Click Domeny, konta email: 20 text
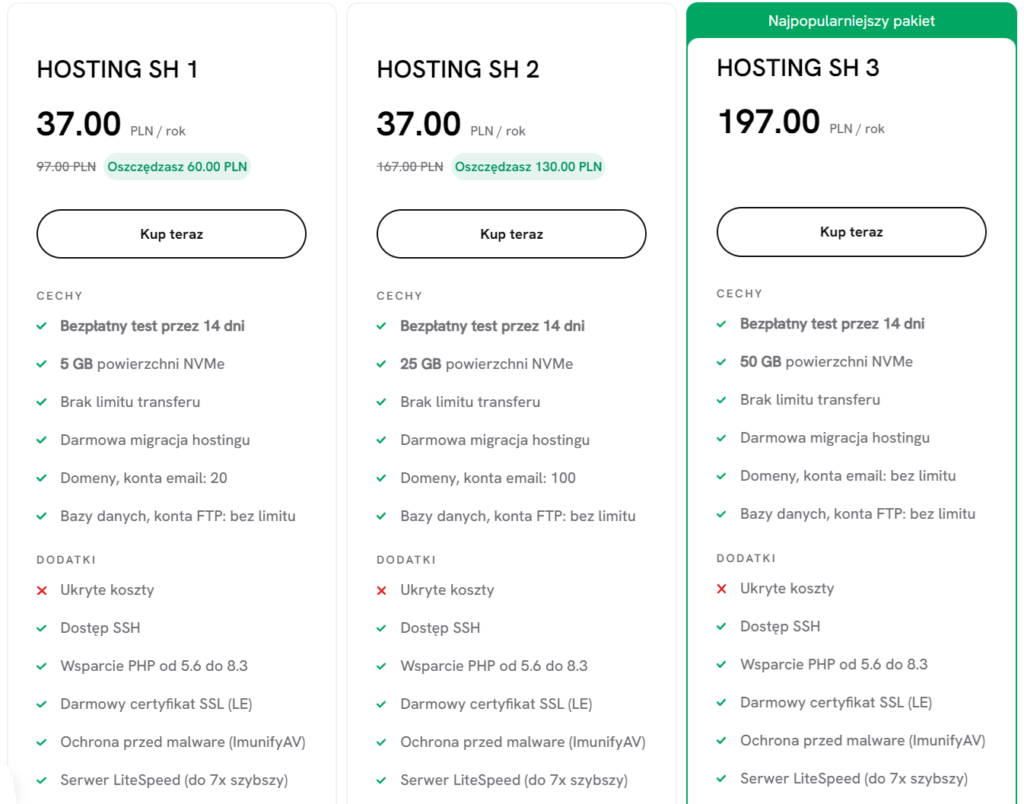Viewport: 1024px width, 804px height. 144,478
